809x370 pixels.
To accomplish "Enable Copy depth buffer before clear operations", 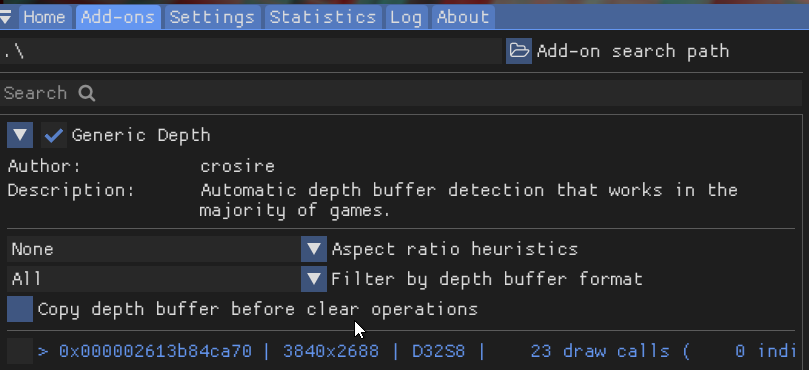I will tap(20, 309).
